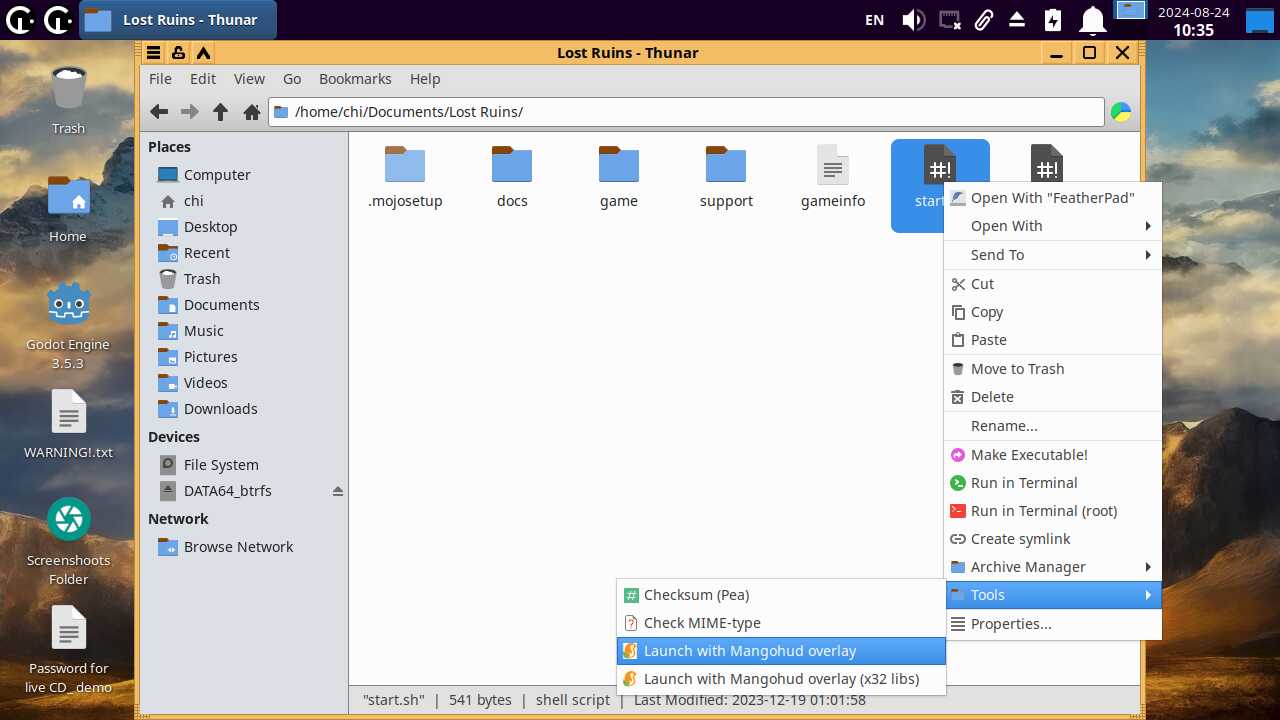
Task: Select Paste from the context menu
Action: tap(1053, 340)
